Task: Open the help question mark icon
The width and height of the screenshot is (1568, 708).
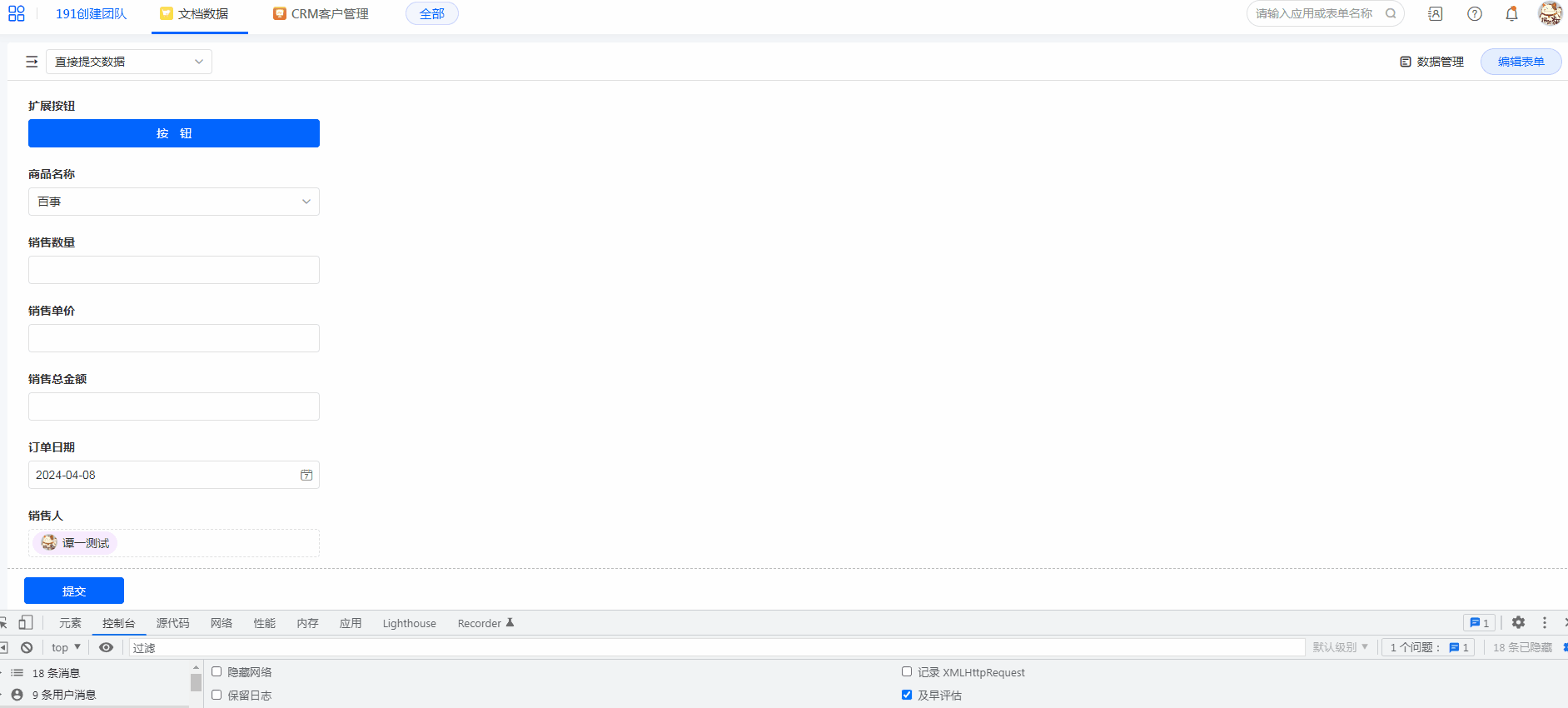Action: pyautogui.click(x=1474, y=13)
